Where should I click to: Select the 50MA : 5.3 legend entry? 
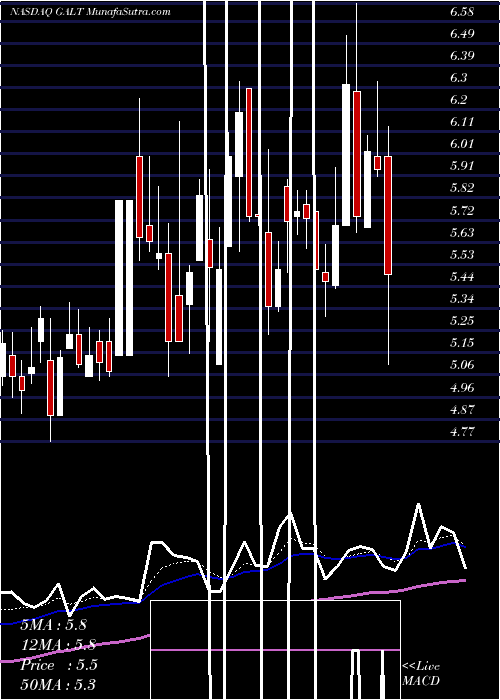coord(58,684)
